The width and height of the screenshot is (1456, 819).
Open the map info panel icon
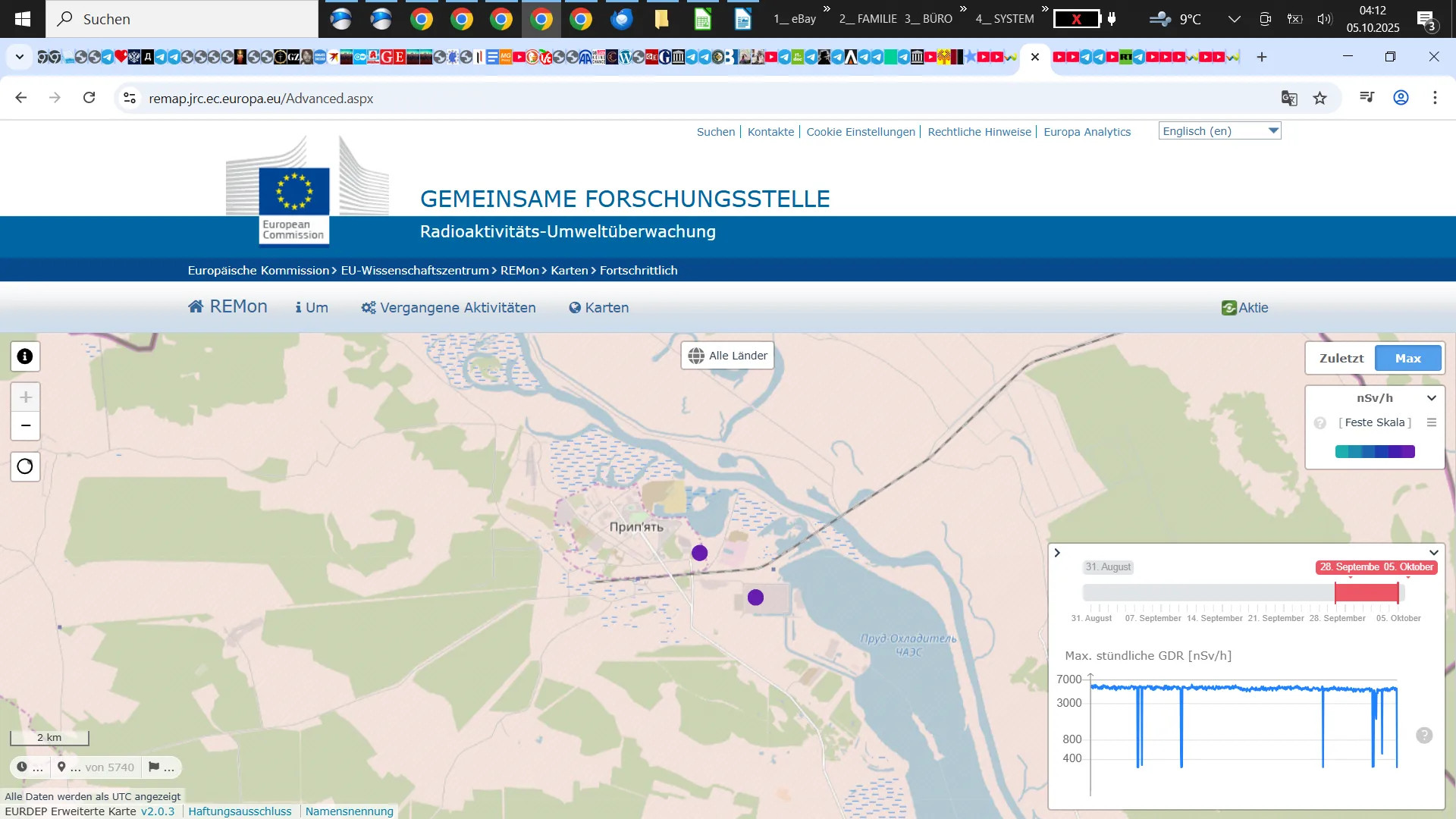pos(25,356)
